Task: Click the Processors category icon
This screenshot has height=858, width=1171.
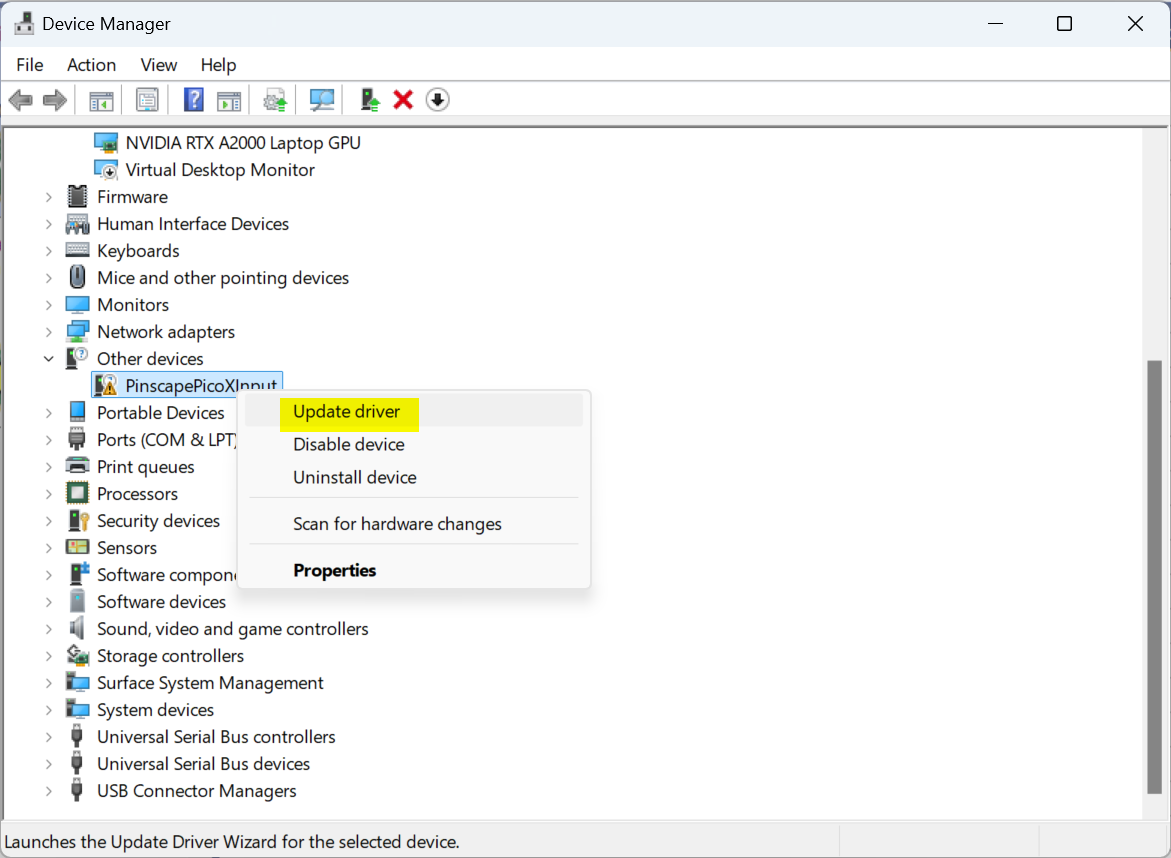Action: pyautogui.click(x=78, y=494)
